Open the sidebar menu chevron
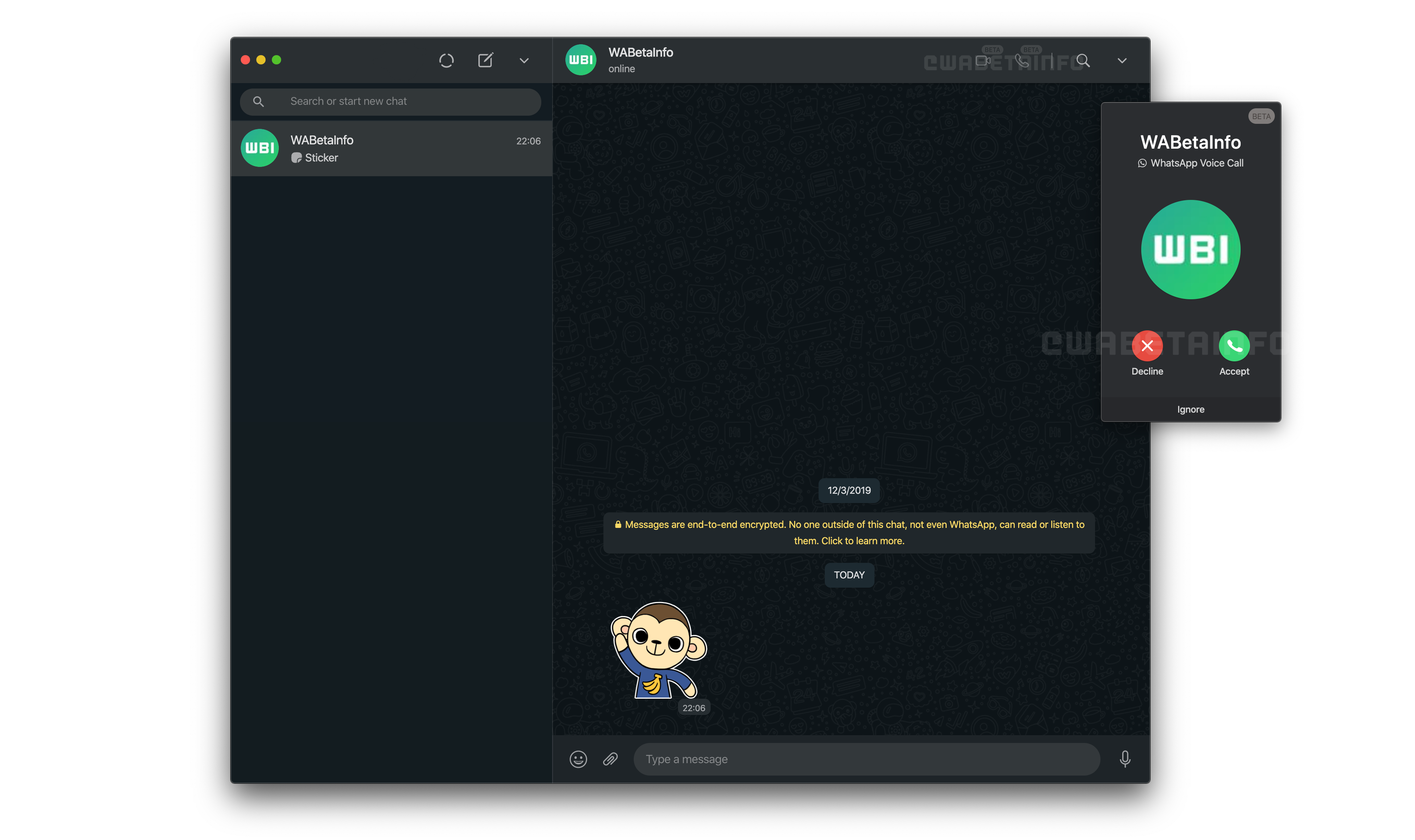Image resolution: width=1415 pixels, height=840 pixels. click(524, 61)
